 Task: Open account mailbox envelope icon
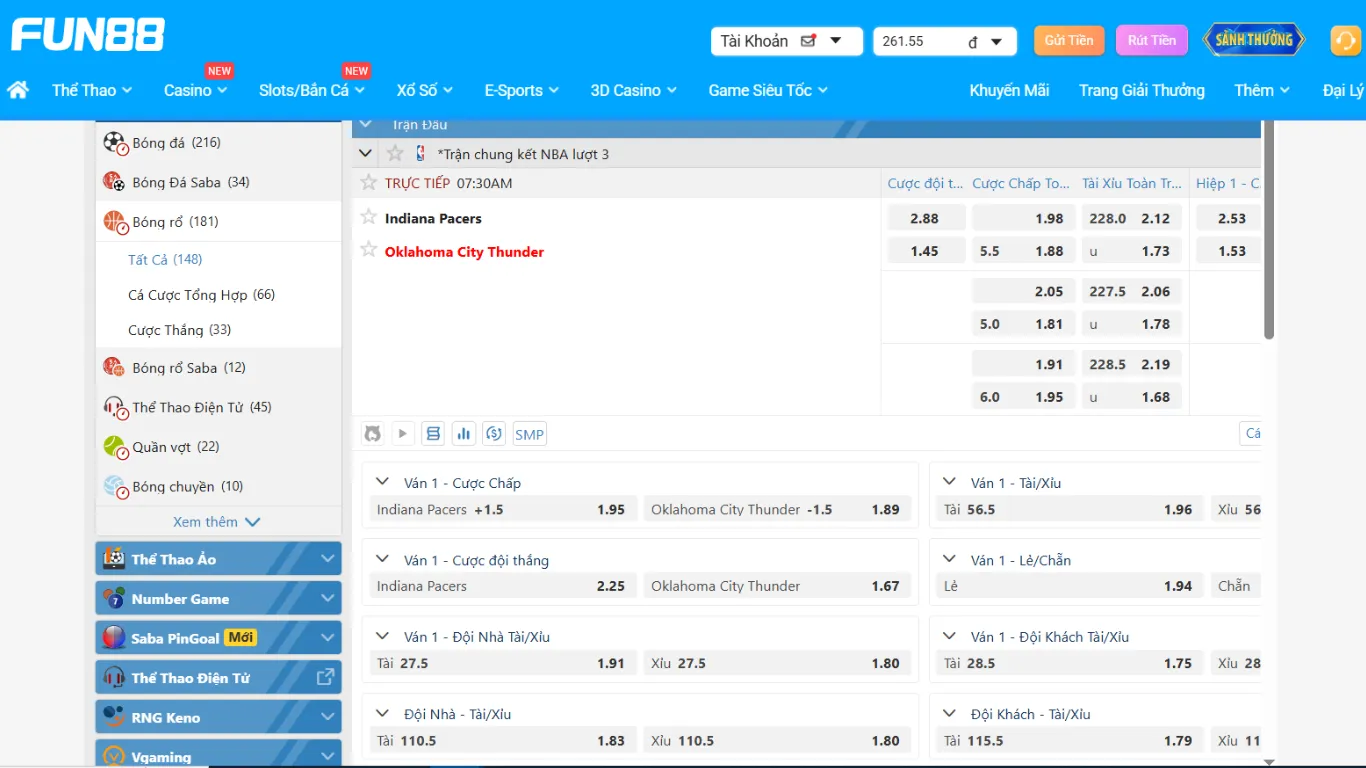point(809,41)
